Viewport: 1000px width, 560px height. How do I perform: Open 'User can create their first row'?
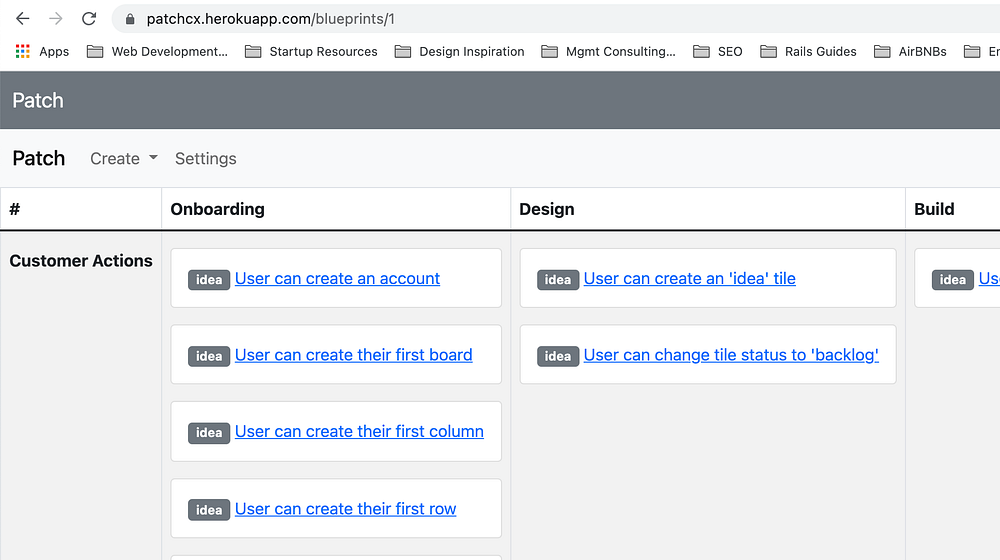(x=345, y=509)
